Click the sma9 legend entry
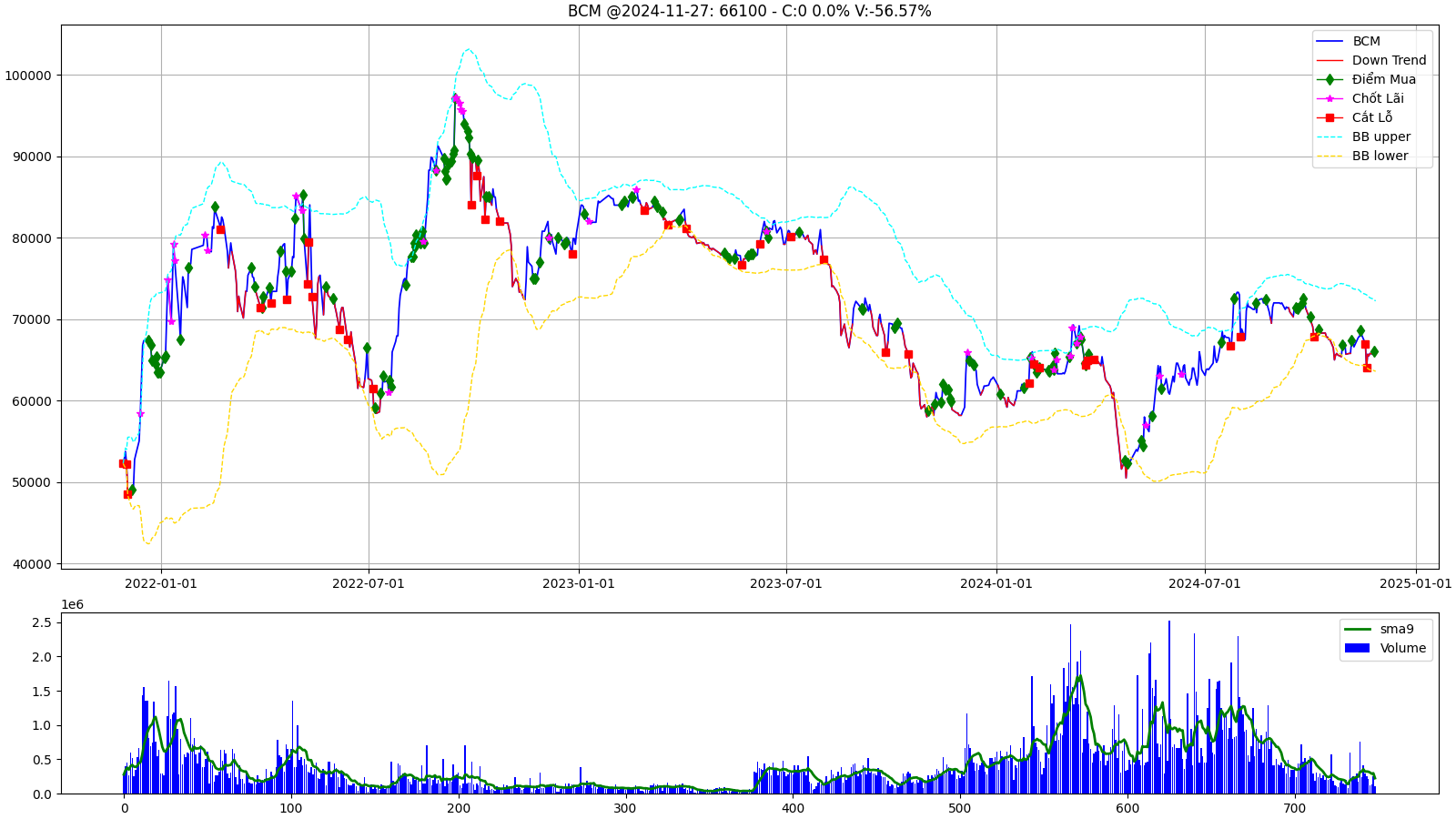Screen dimensions: 1456x819 click(x=1379, y=629)
